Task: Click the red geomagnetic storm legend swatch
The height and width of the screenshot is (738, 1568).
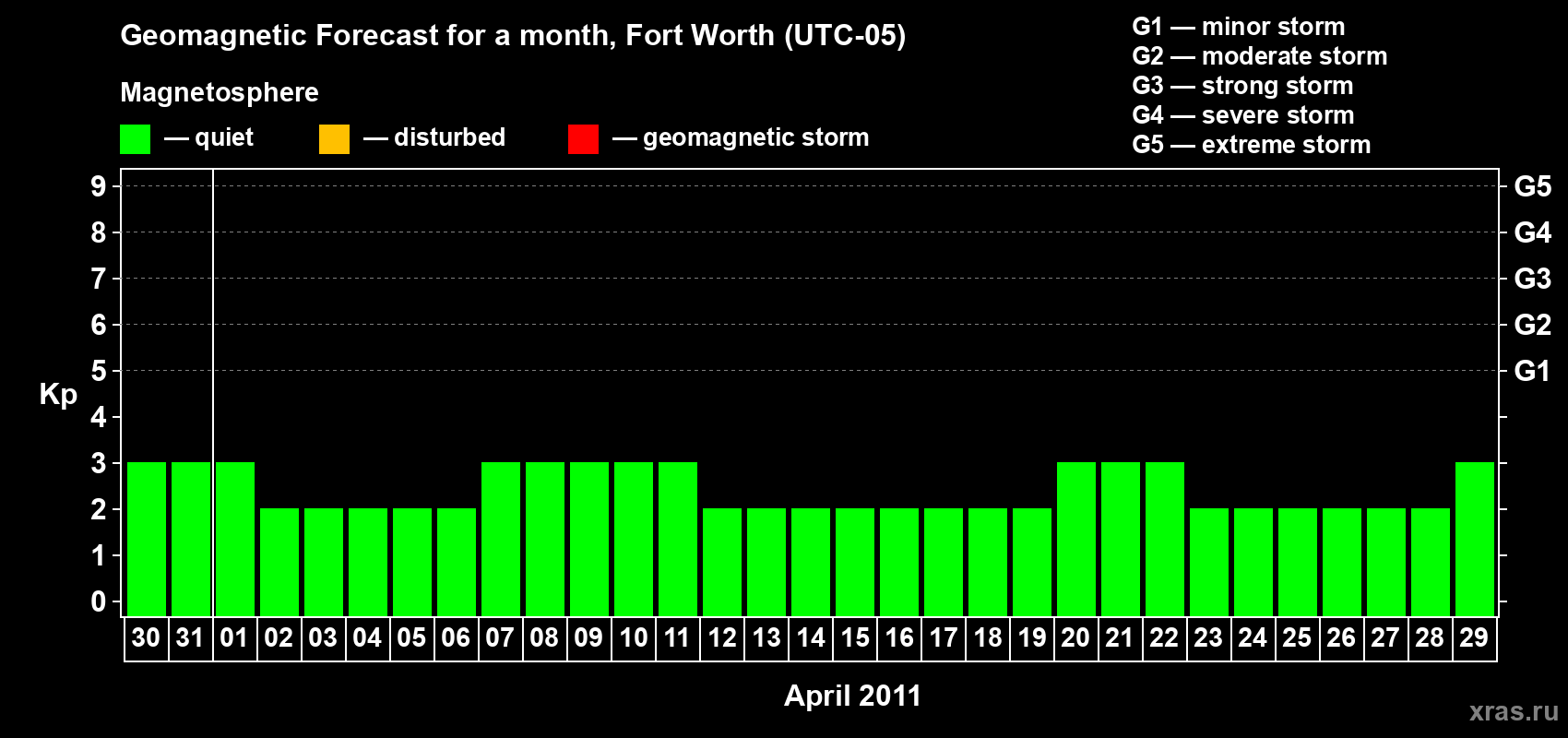Action: pos(583,139)
